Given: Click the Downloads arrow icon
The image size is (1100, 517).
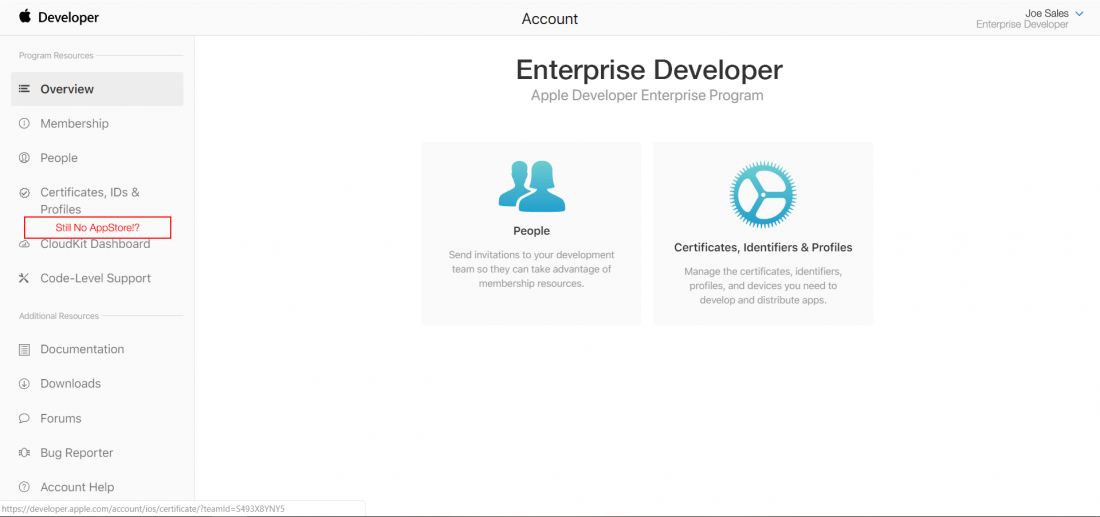Looking at the screenshot, I should tap(25, 384).
